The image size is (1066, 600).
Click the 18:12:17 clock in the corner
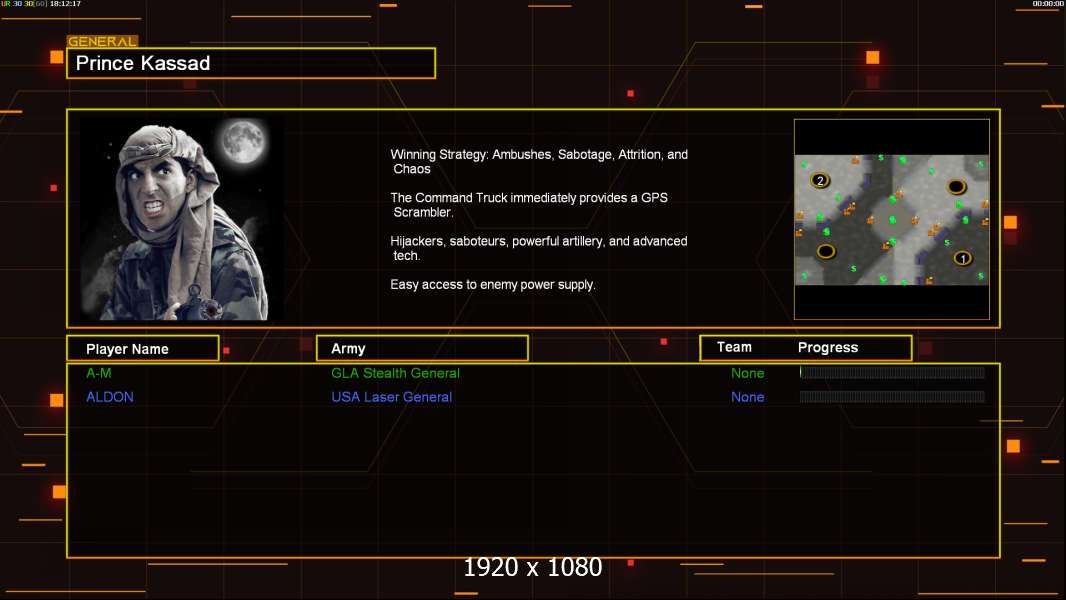pos(65,4)
